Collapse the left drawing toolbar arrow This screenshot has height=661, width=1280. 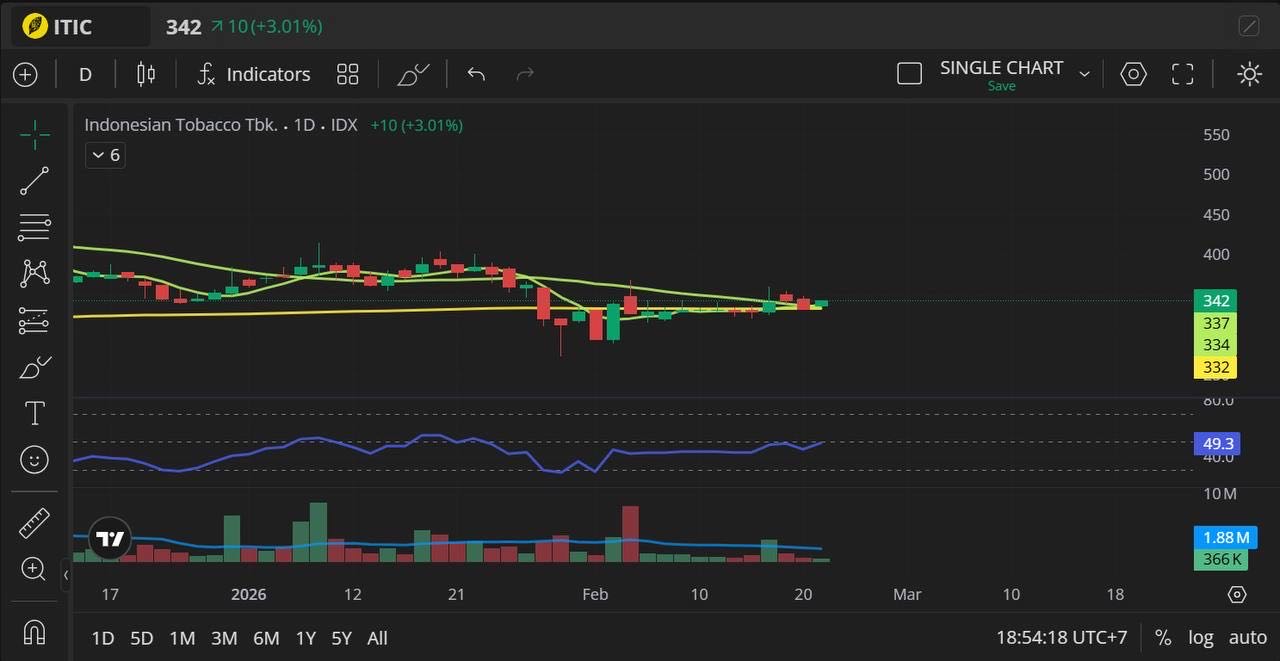[x=66, y=575]
